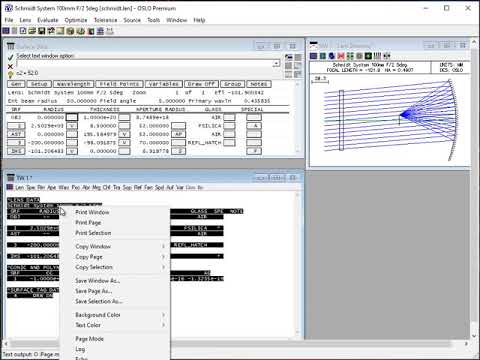Toggle thickness variable V for AST row
480x360 pixels.
pyautogui.click(x=124, y=134)
